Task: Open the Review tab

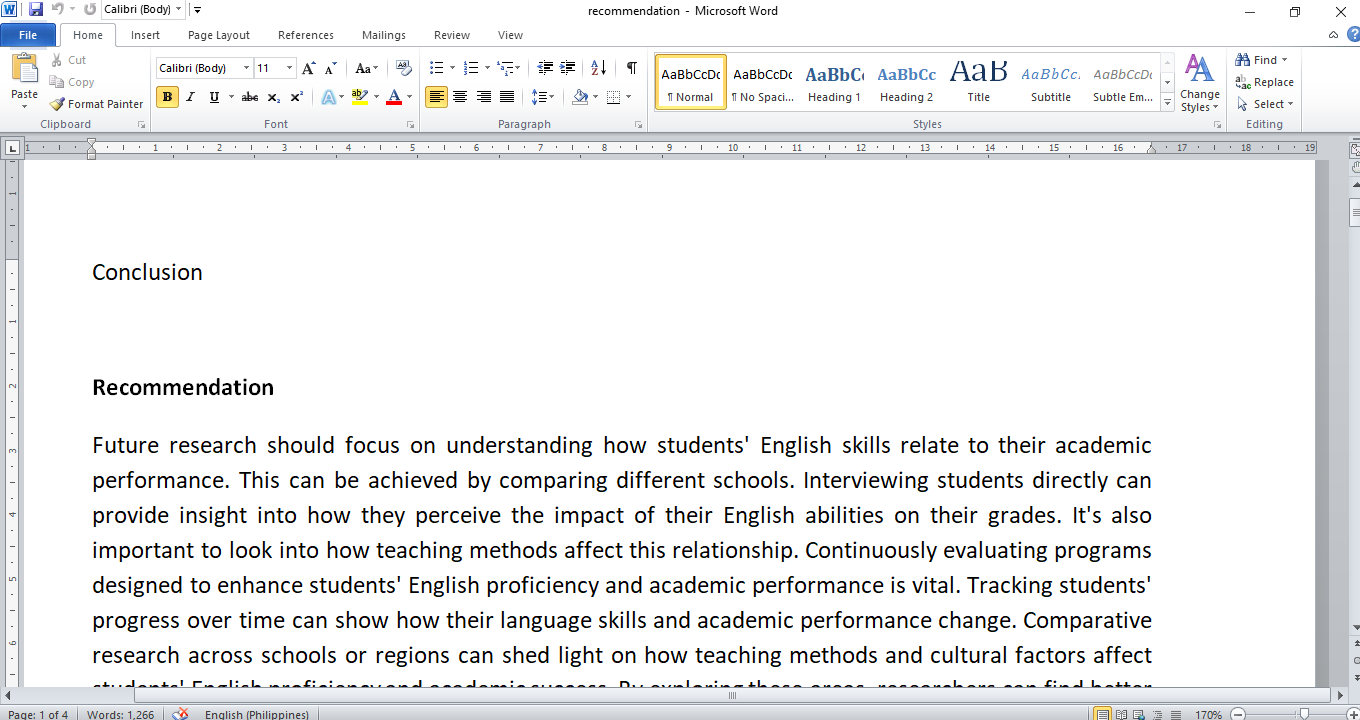Action: [452, 35]
